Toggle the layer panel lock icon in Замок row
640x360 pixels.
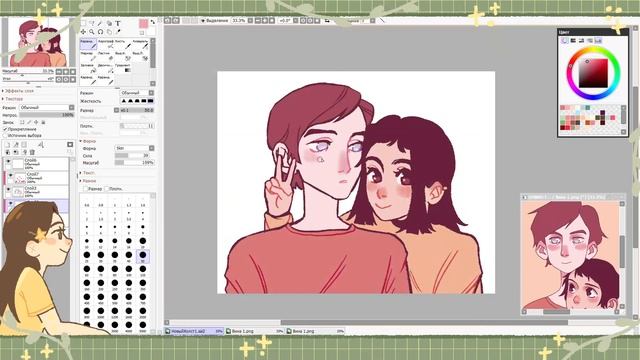(43, 122)
